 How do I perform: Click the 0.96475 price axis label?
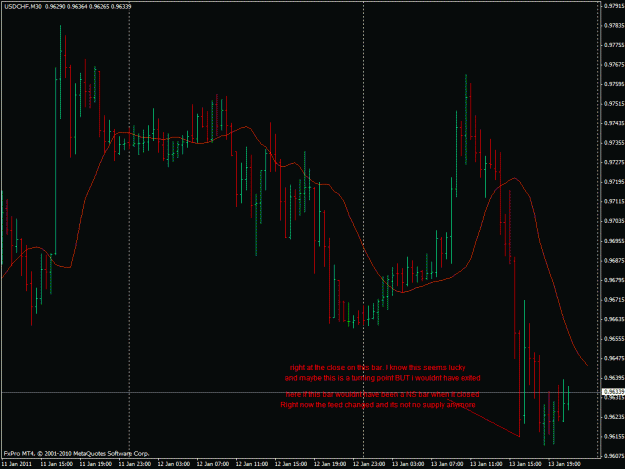[614, 358]
